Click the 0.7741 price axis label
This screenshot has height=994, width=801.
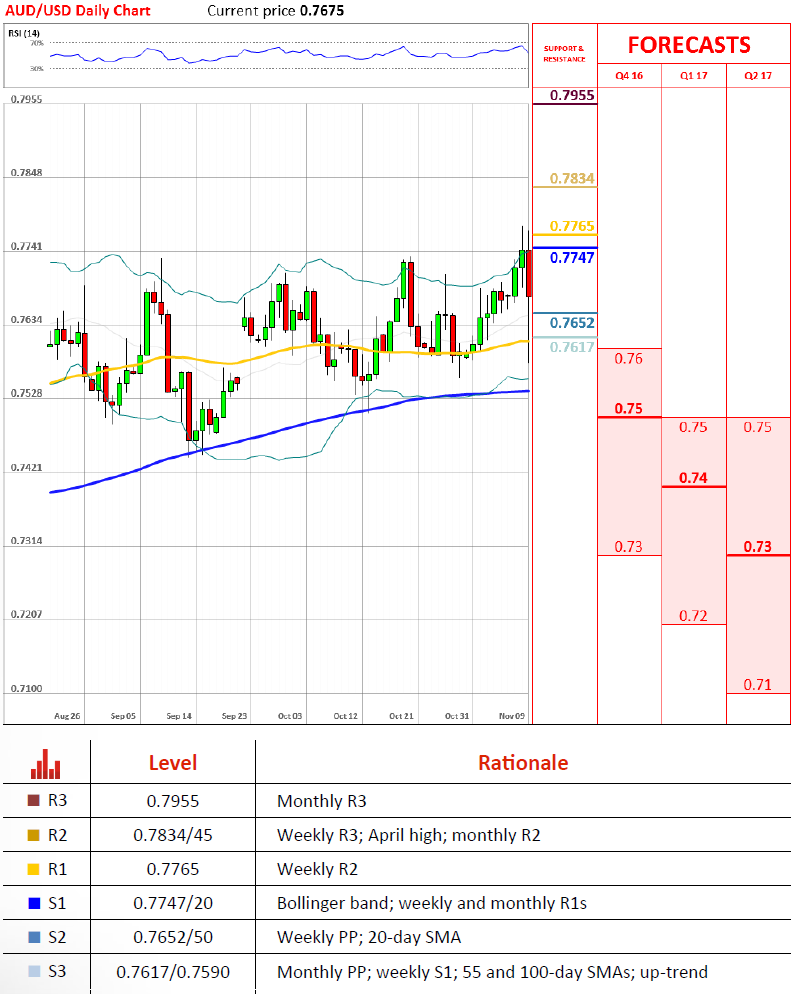coord(27,246)
